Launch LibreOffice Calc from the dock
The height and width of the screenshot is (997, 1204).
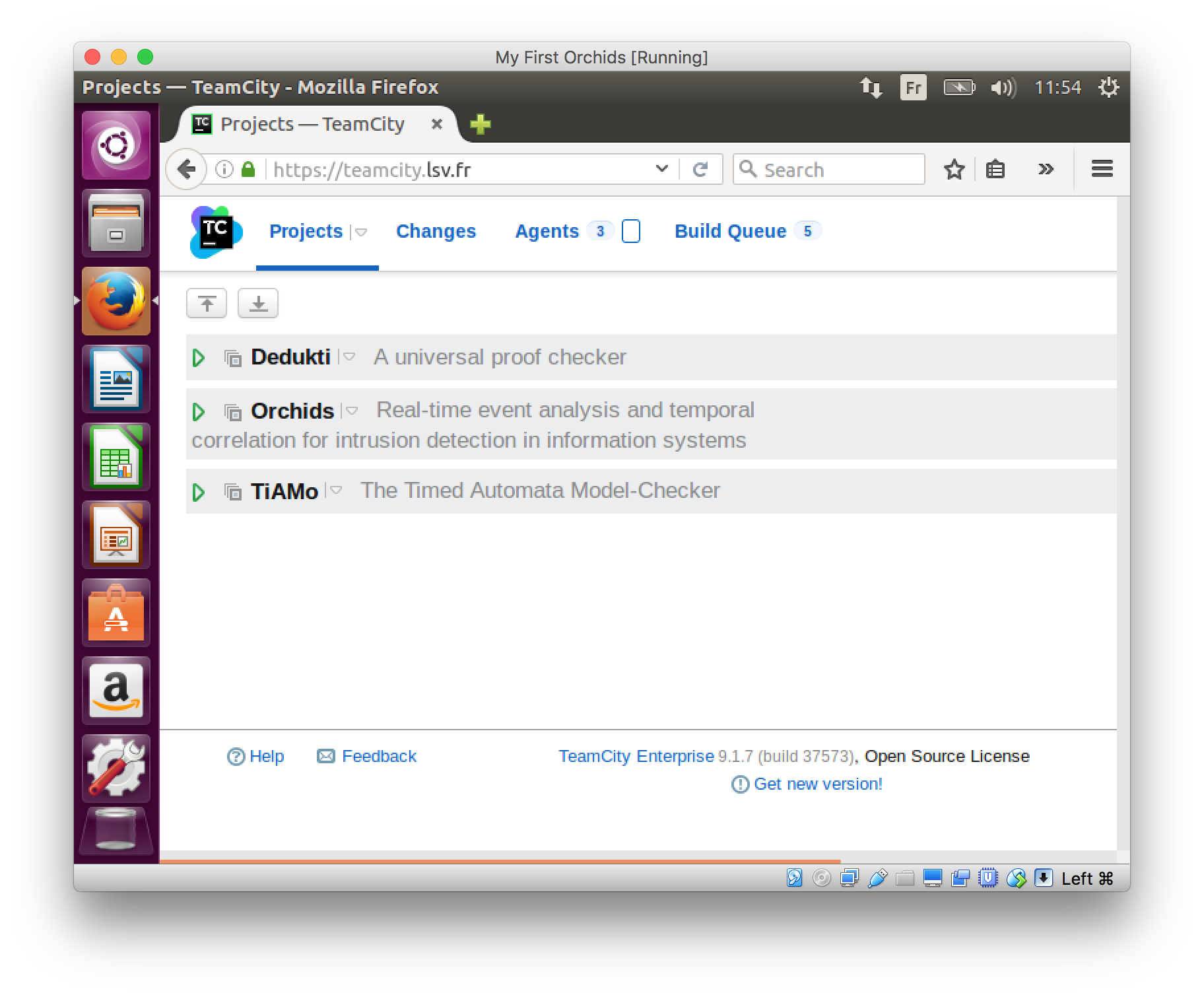(x=116, y=458)
